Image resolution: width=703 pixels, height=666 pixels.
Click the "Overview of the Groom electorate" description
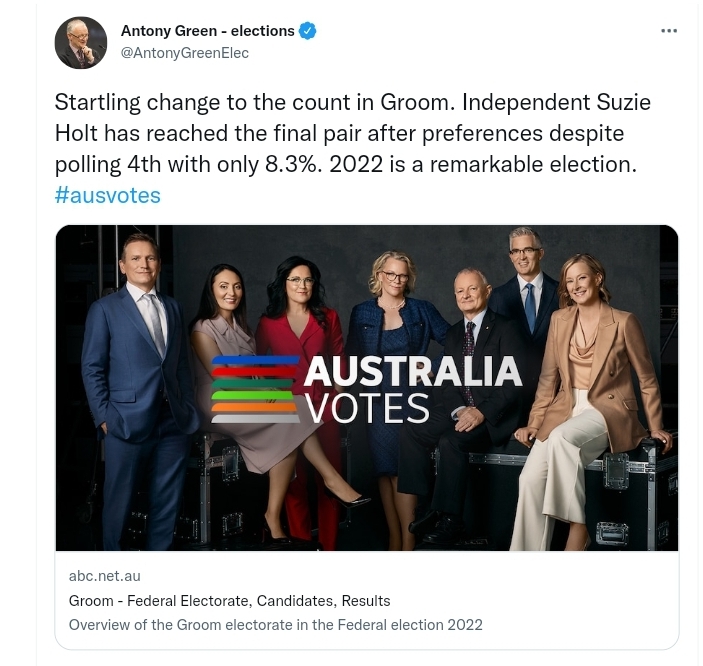[x=275, y=625]
